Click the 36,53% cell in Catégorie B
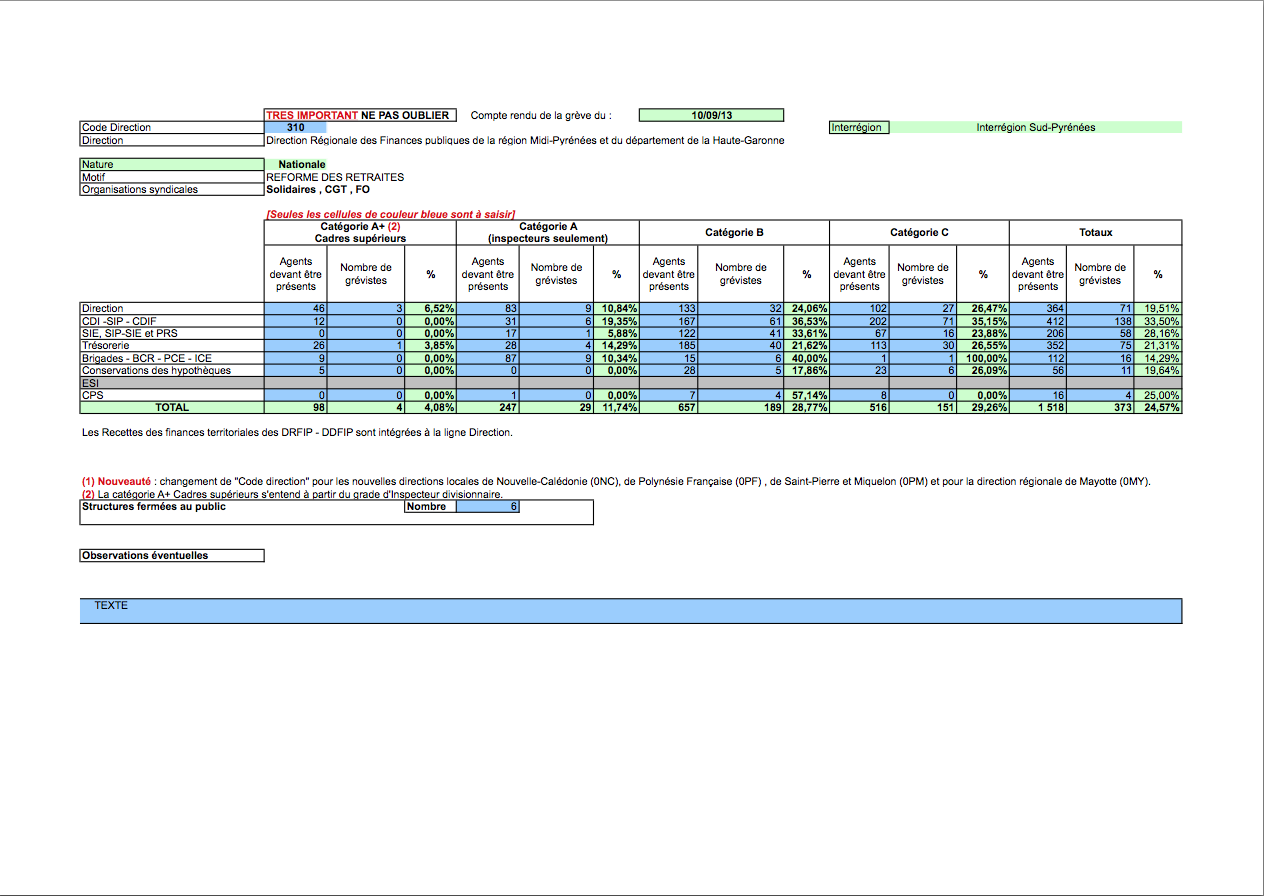The width and height of the screenshot is (1264, 896). point(806,321)
